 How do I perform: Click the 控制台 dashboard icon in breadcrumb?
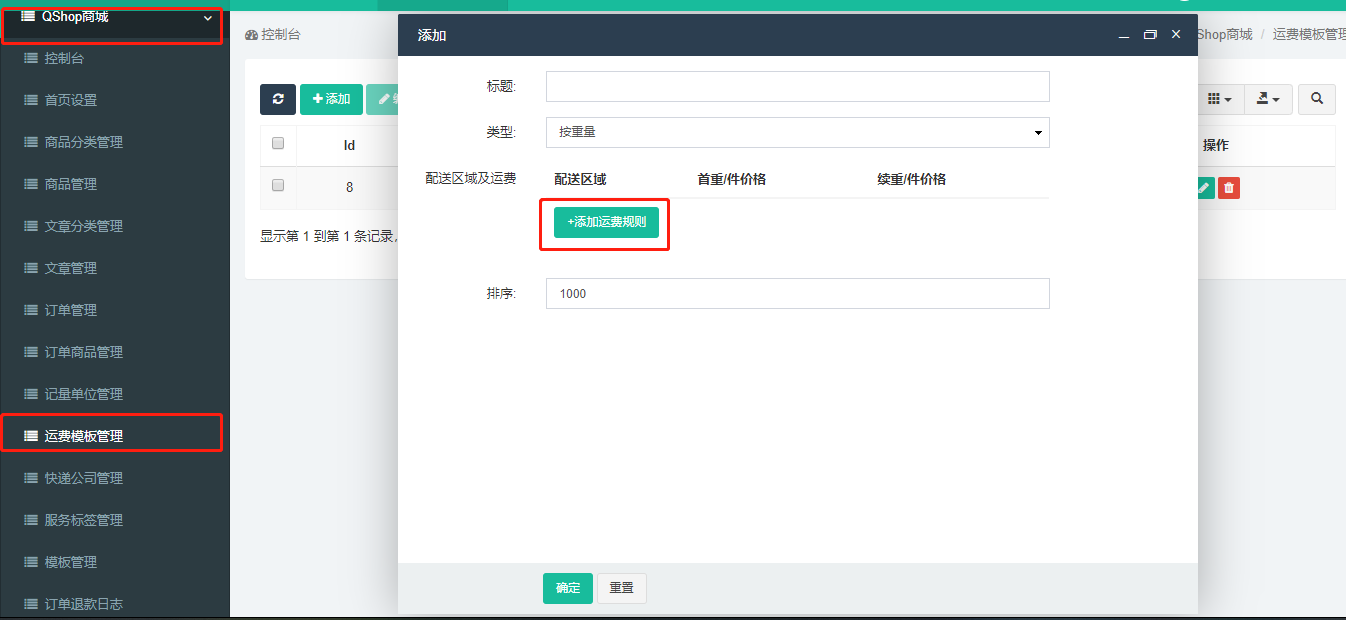coord(251,35)
